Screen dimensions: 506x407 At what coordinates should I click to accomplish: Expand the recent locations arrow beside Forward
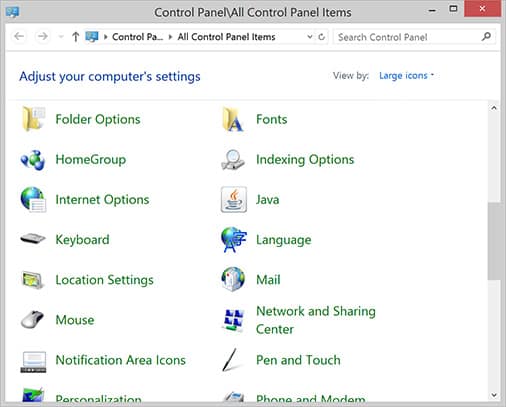coord(61,36)
